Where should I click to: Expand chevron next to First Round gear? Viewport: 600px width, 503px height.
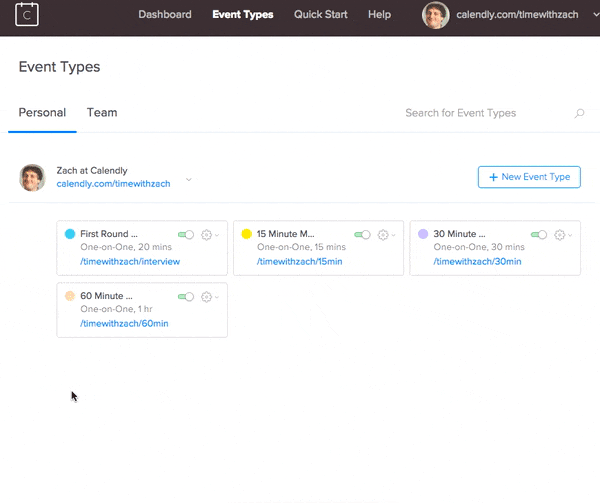pyautogui.click(x=217, y=235)
